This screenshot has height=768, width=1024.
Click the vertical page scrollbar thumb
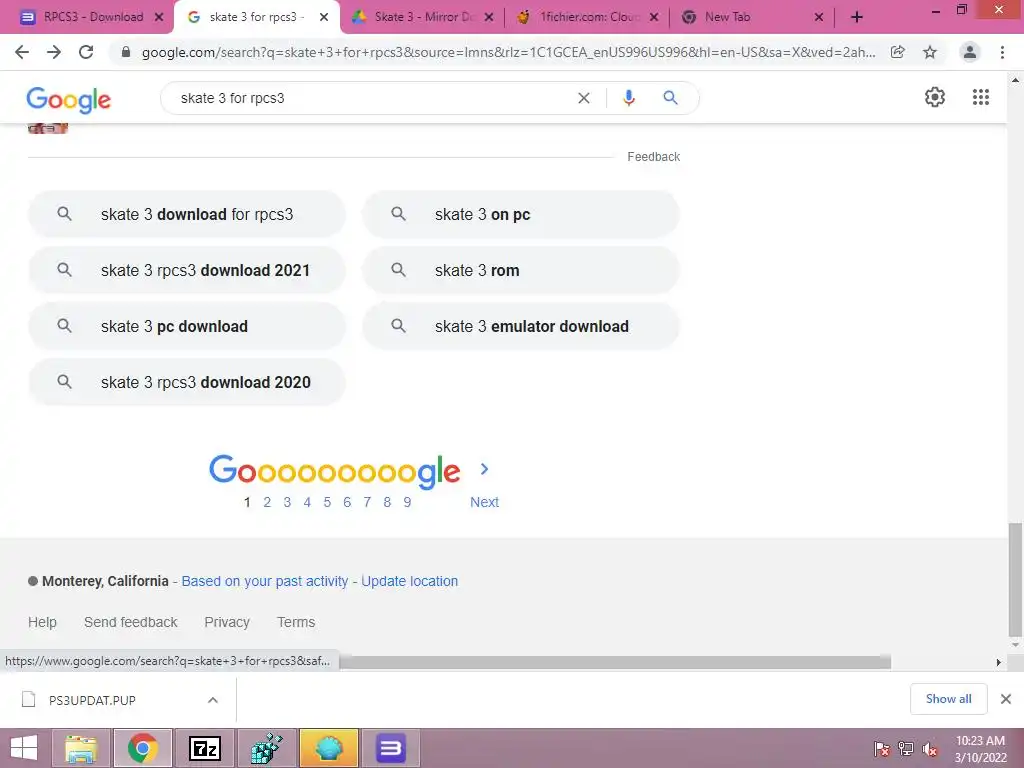[x=1015, y=579]
